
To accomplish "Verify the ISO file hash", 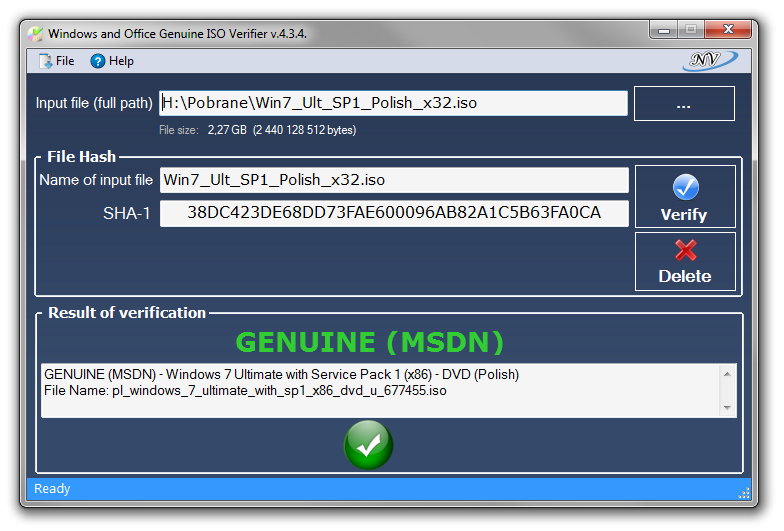I will click(x=685, y=196).
